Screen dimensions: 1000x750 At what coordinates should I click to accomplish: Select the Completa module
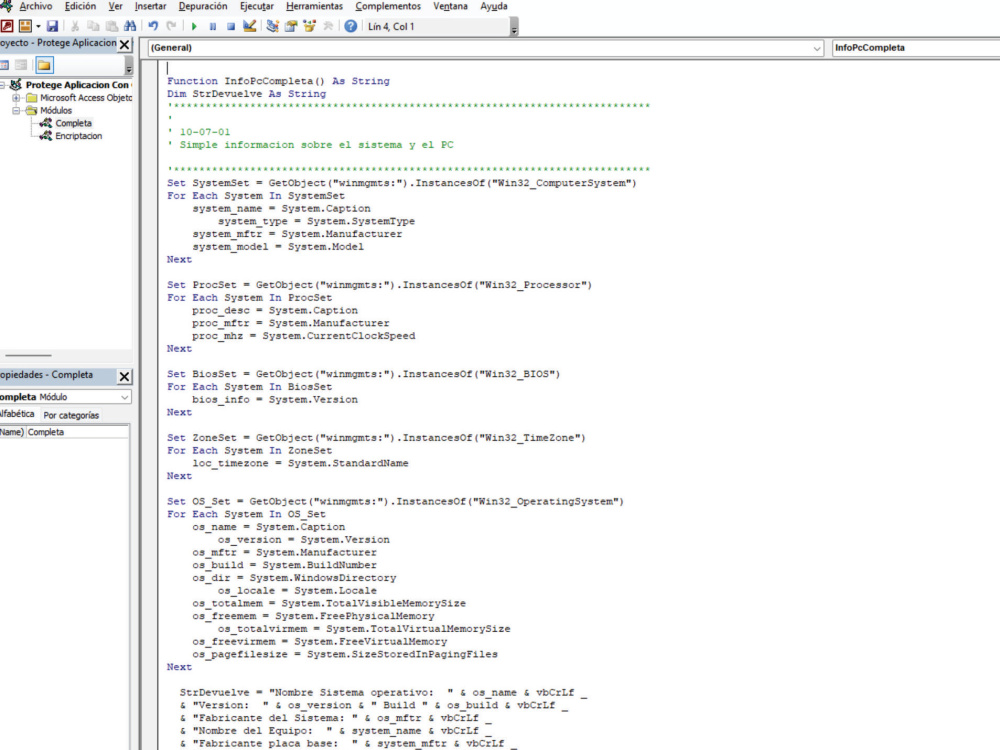click(73, 123)
